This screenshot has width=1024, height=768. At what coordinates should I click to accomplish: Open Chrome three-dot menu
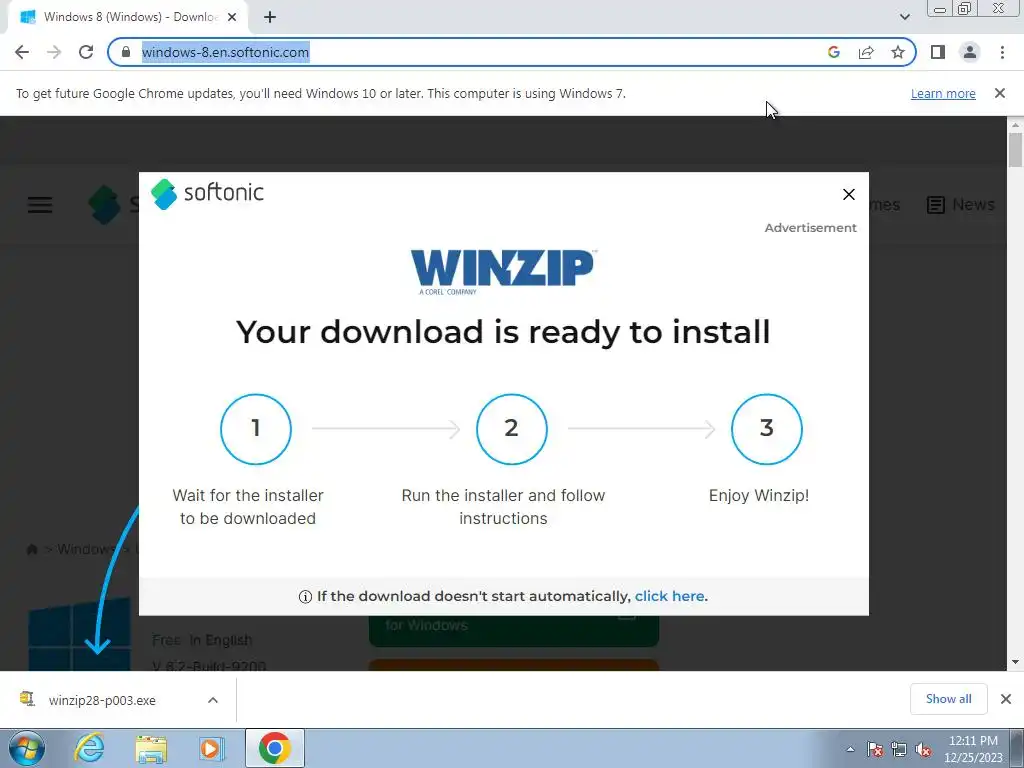(1002, 52)
